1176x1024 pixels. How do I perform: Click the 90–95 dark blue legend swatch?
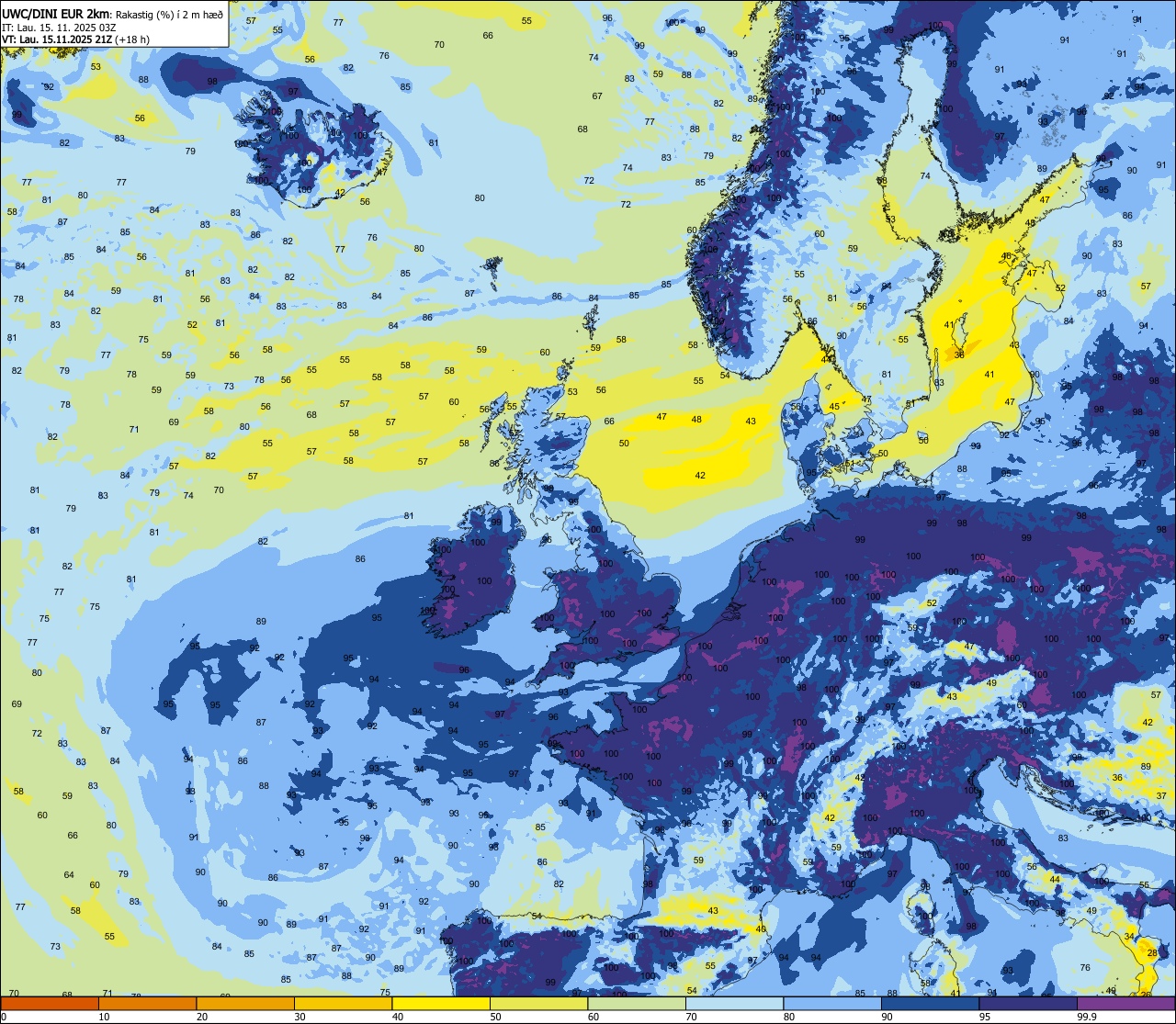(x=931, y=1004)
